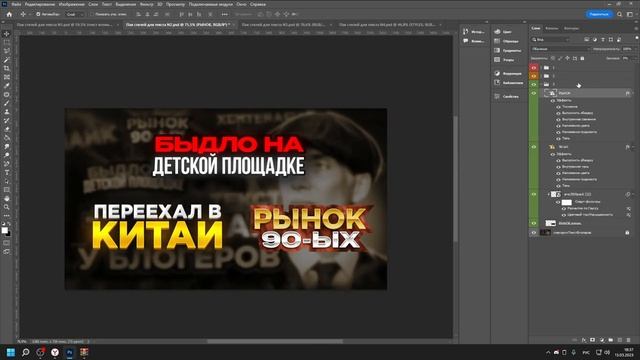The height and width of the screenshot is (360, 640).
Task: Select the Pen tool
Action: [x=7, y=164]
